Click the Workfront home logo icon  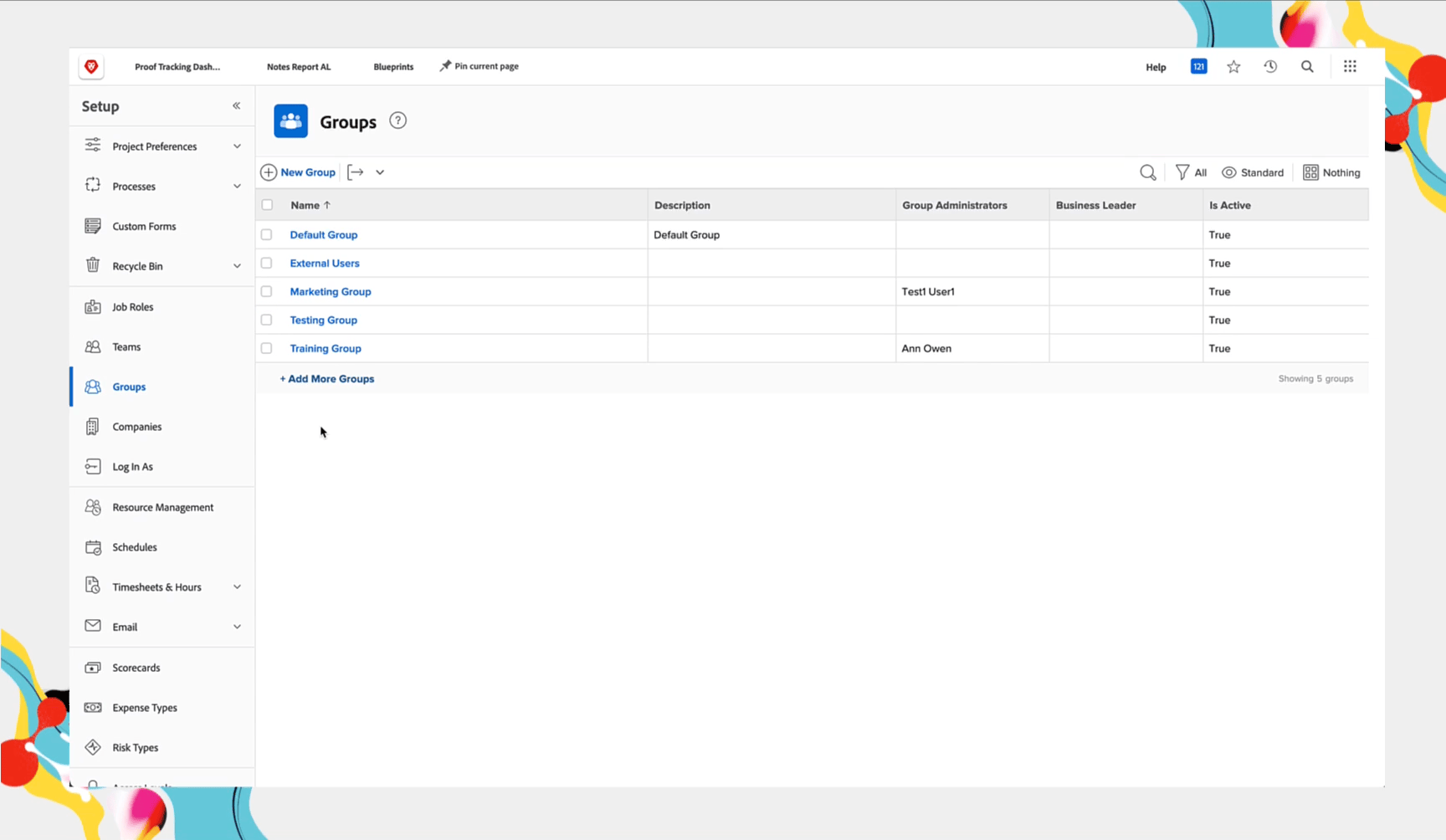pos(91,67)
